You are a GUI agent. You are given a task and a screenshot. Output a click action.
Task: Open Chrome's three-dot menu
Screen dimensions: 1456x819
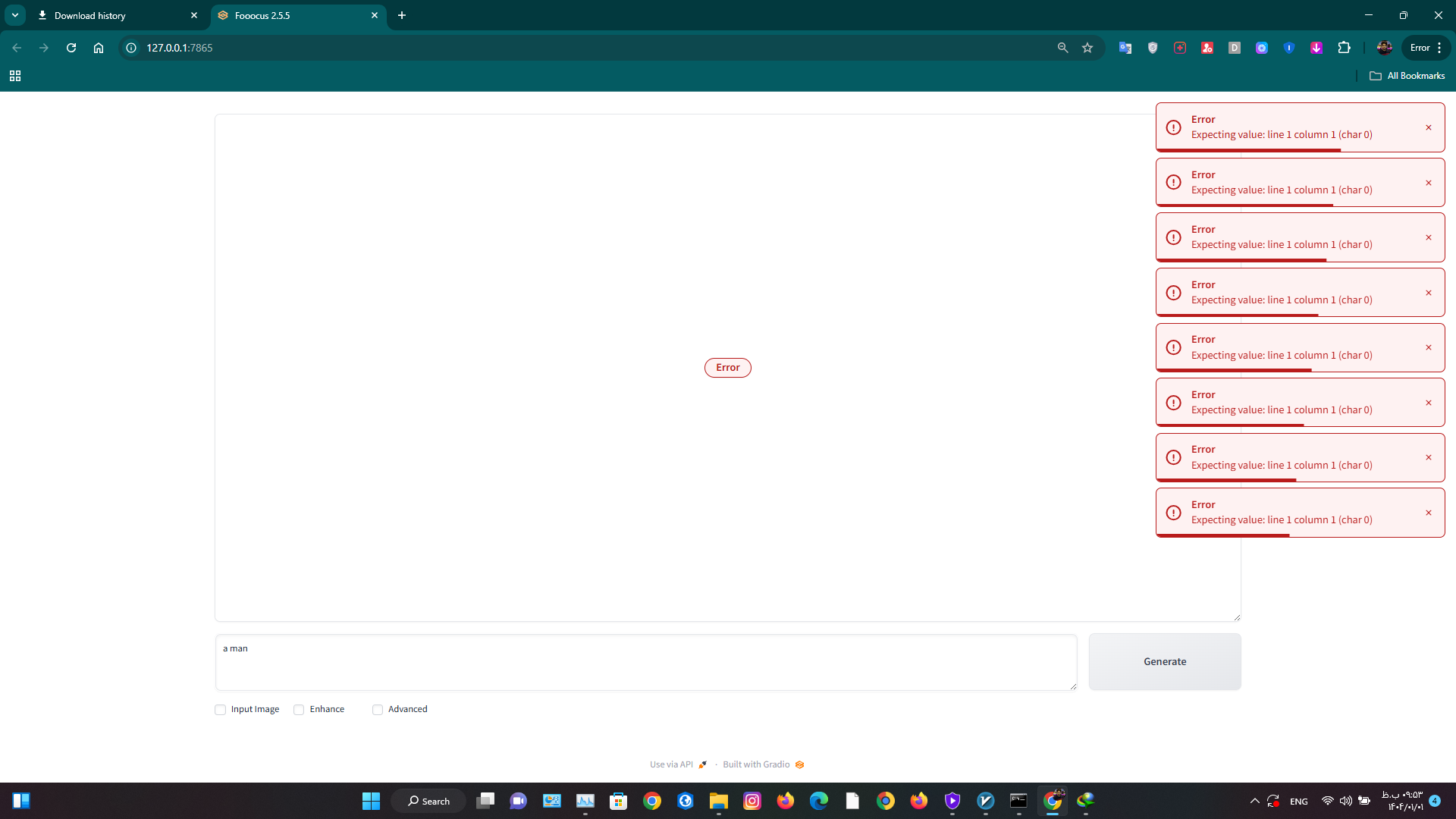(x=1439, y=48)
